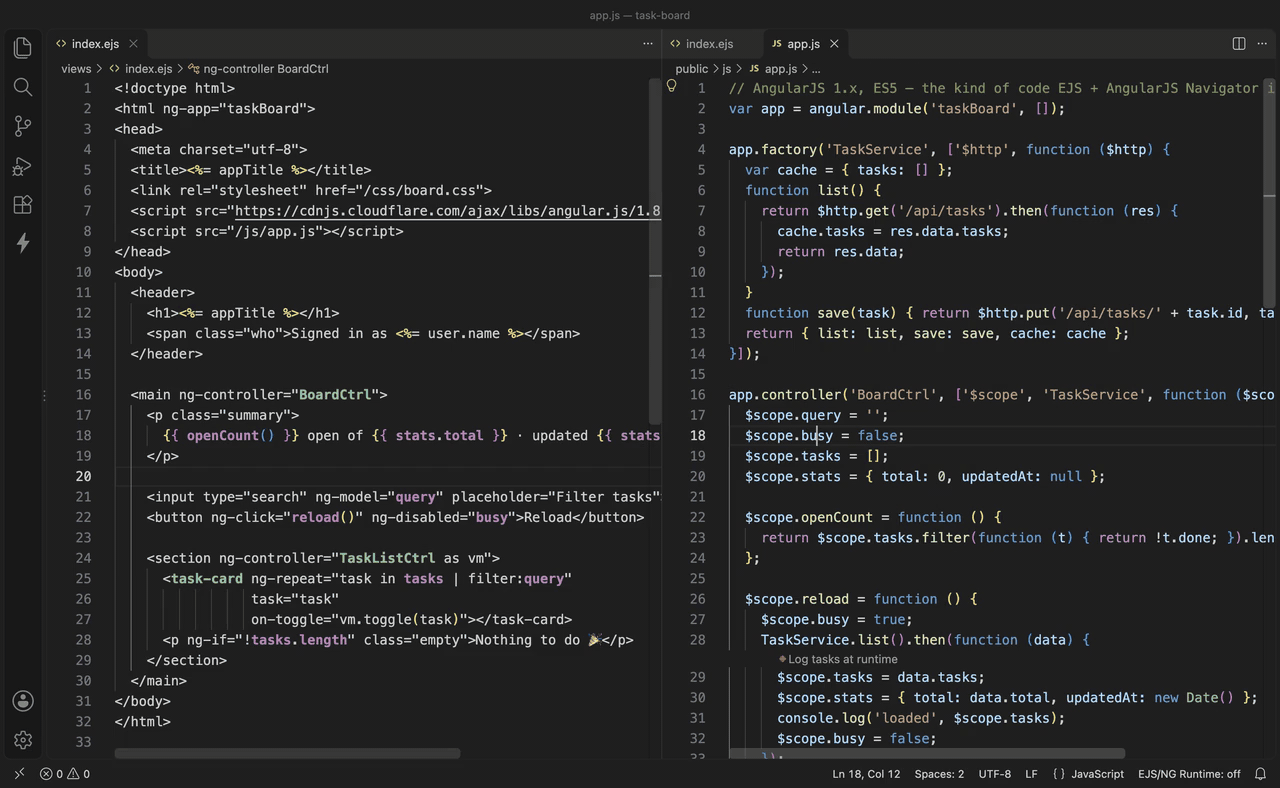The width and height of the screenshot is (1280, 788).
Task: Expand the 'views' breadcrumb folder
Action: [76, 69]
